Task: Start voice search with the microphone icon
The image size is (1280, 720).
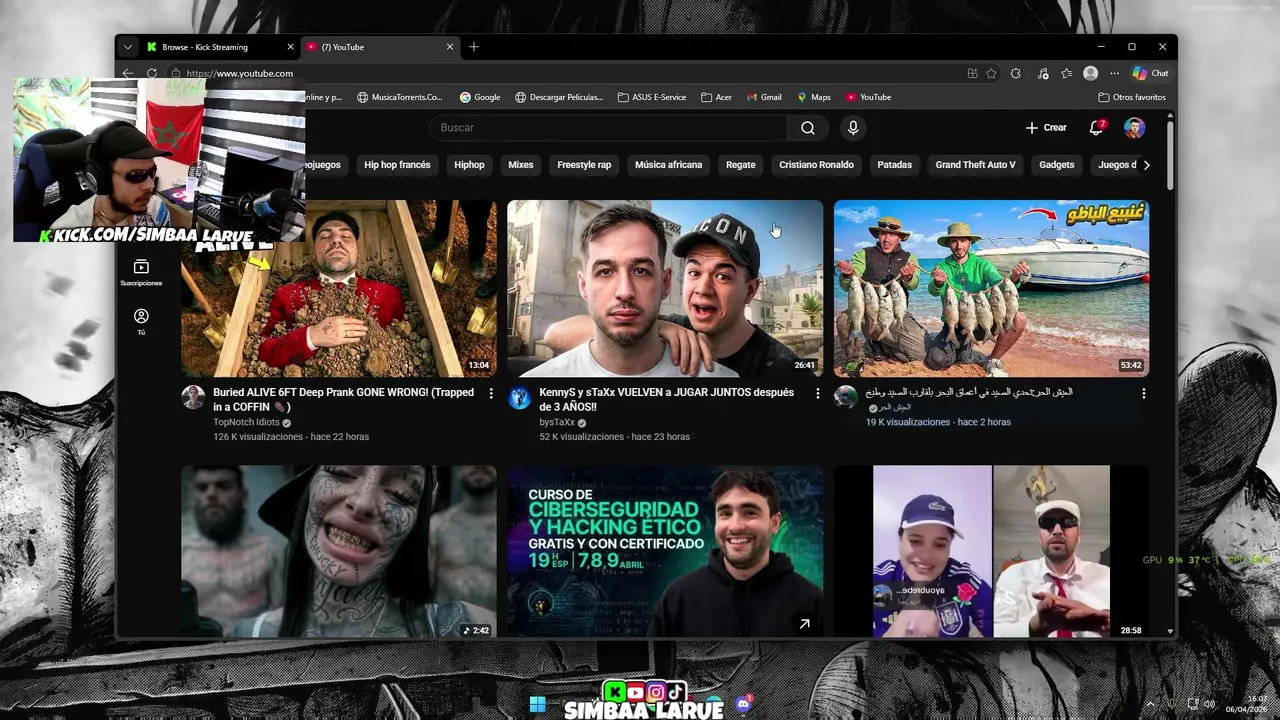Action: (x=853, y=128)
